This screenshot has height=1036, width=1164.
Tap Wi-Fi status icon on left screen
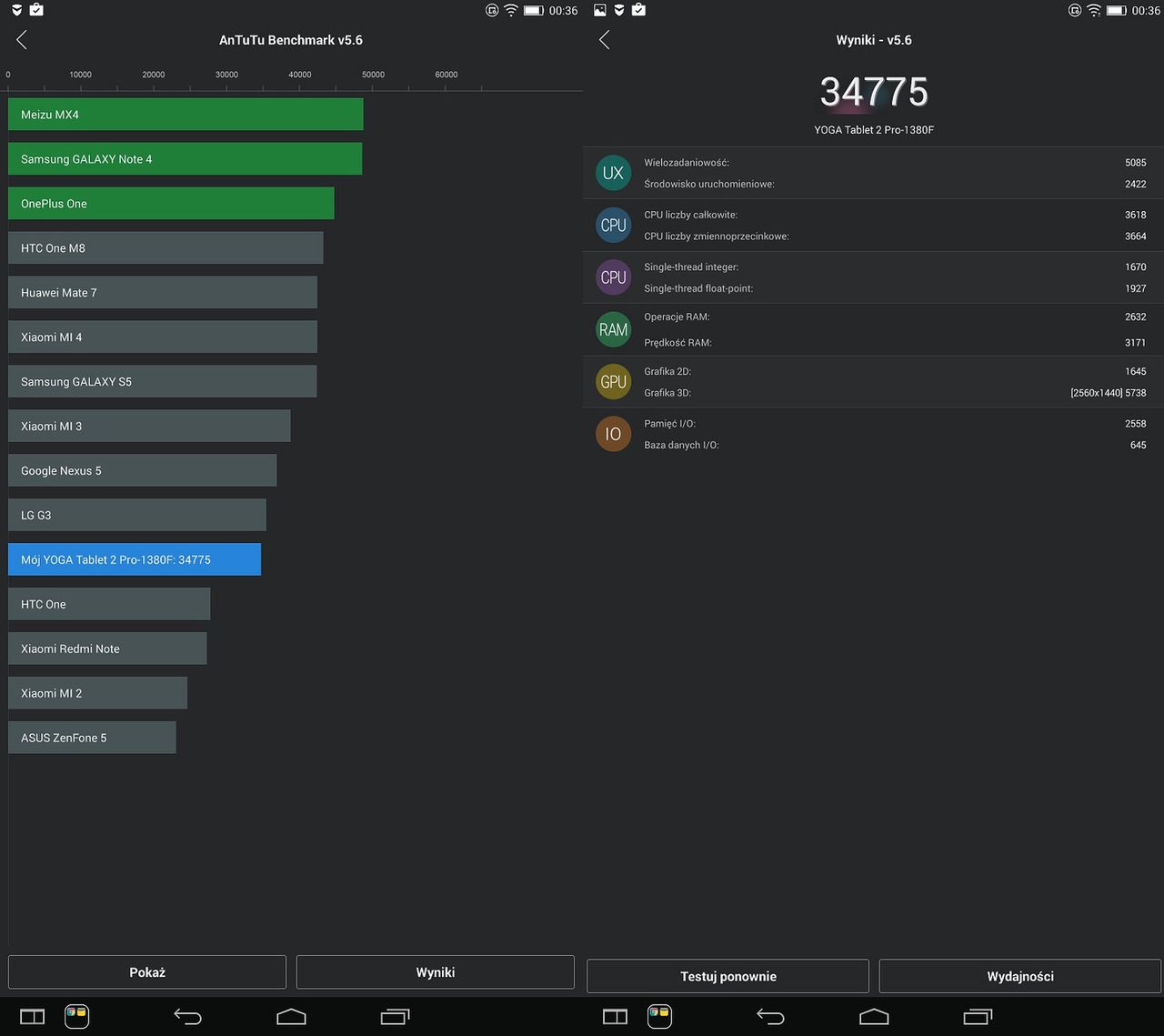click(511, 10)
